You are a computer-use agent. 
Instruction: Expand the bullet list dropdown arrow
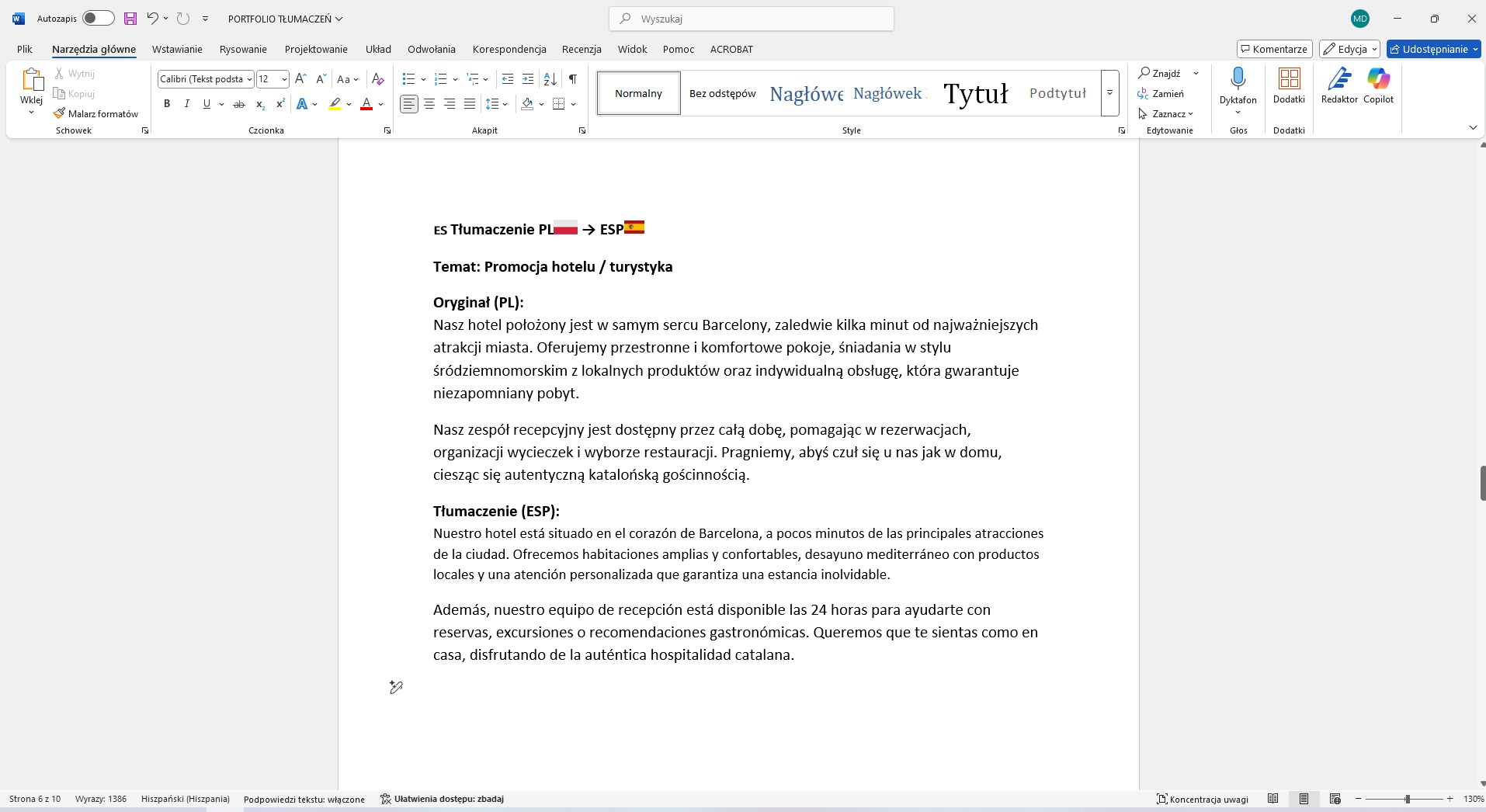pos(423,79)
